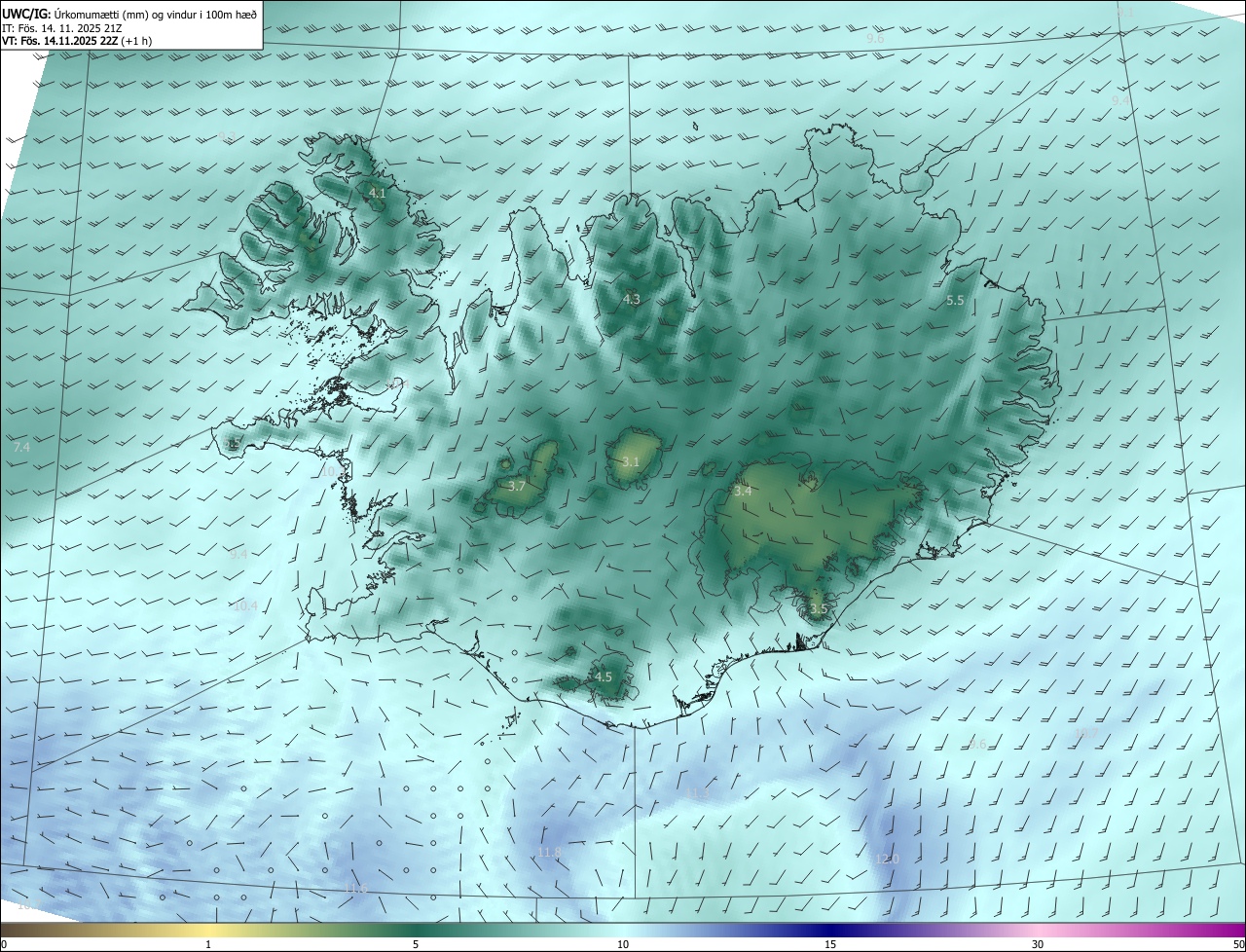This screenshot has width=1246, height=952.
Task: Click the IT: Fös. 14. 11. 2025 21Z line
Action: click(x=62, y=27)
